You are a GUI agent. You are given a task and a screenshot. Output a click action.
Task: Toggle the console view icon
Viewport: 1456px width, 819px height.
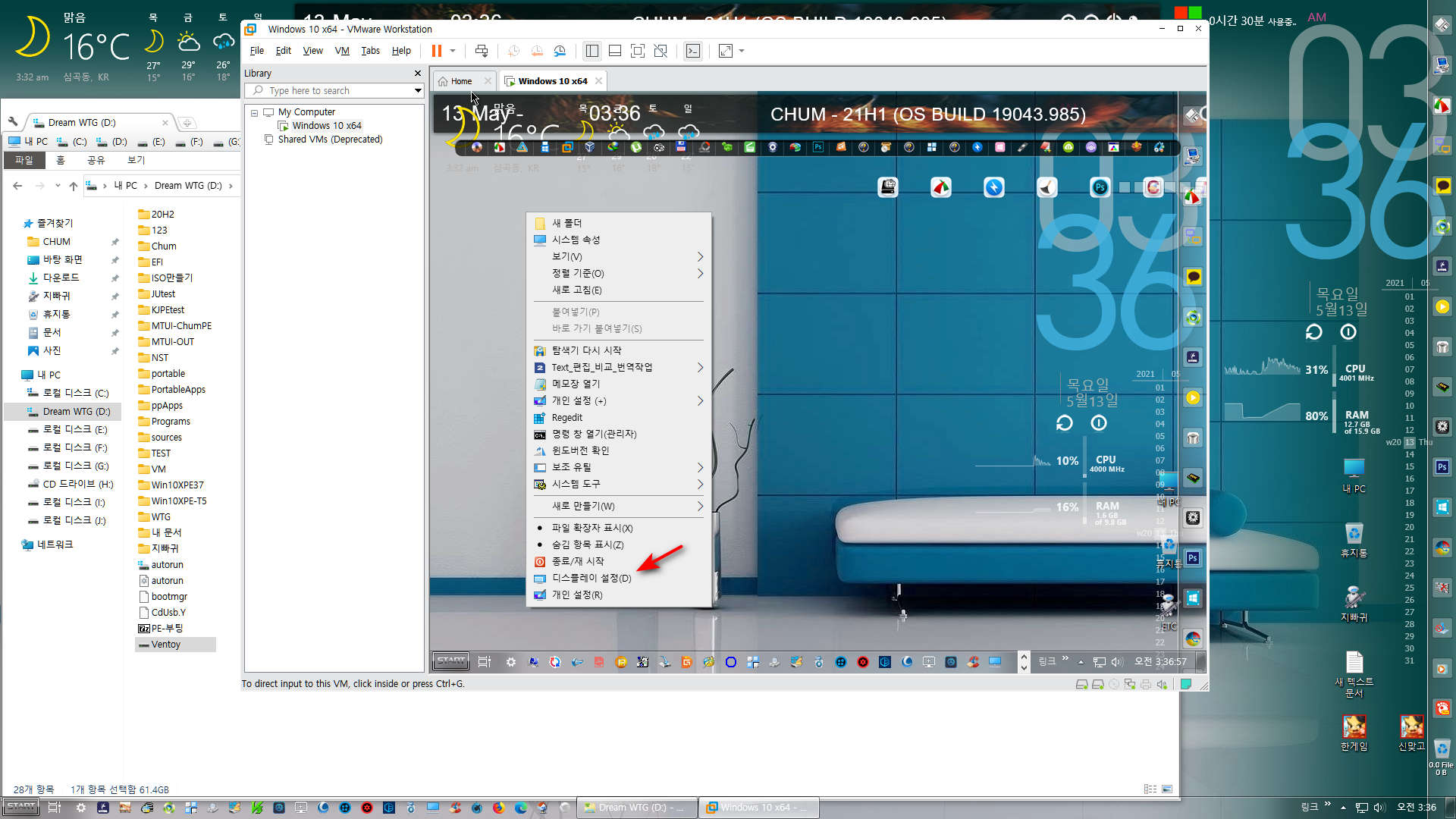click(x=693, y=51)
